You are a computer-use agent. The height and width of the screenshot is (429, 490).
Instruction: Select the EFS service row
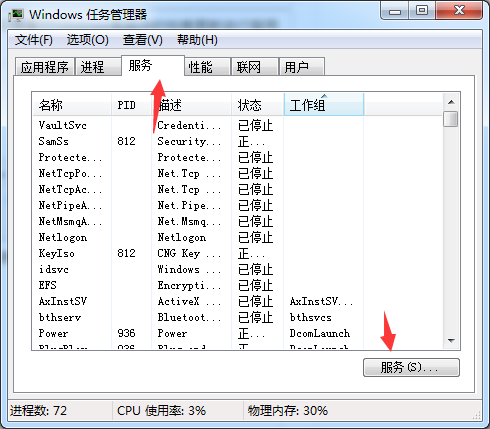click(237, 285)
